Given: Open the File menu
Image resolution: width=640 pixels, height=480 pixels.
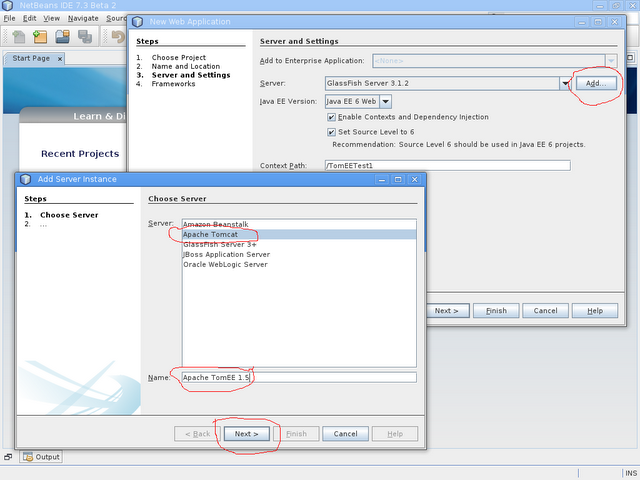Looking at the screenshot, I should click(9, 18).
